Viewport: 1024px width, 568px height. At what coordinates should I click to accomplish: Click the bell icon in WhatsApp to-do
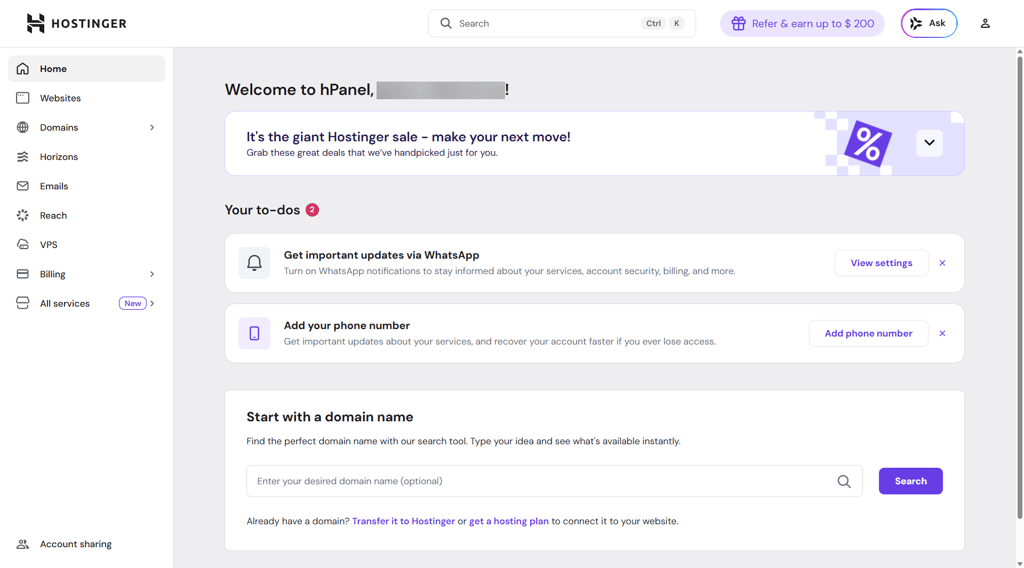(x=254, y=262)
